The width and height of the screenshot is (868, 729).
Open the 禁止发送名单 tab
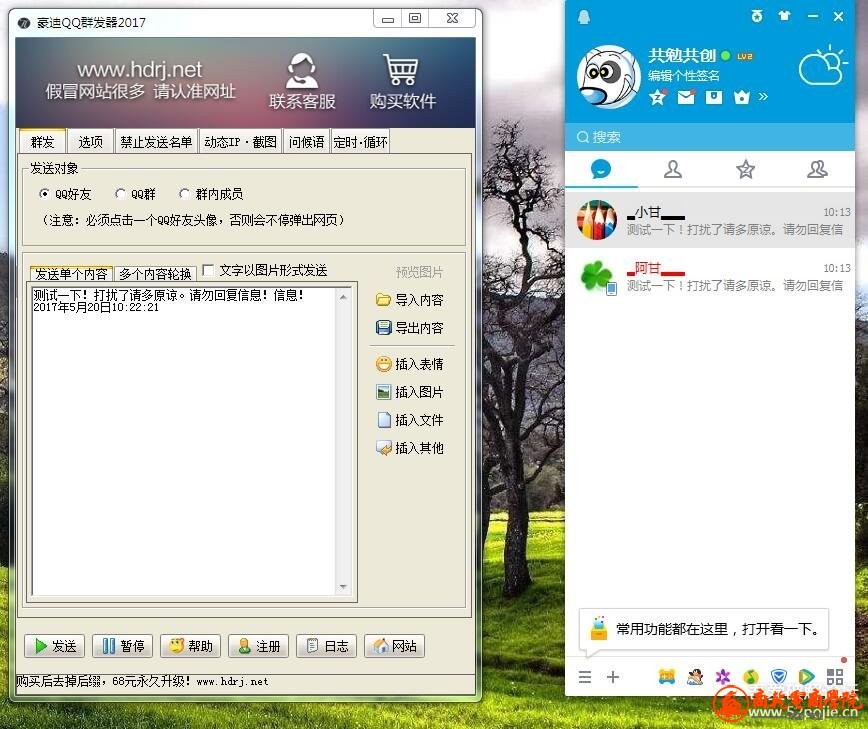tap(156, 142)
